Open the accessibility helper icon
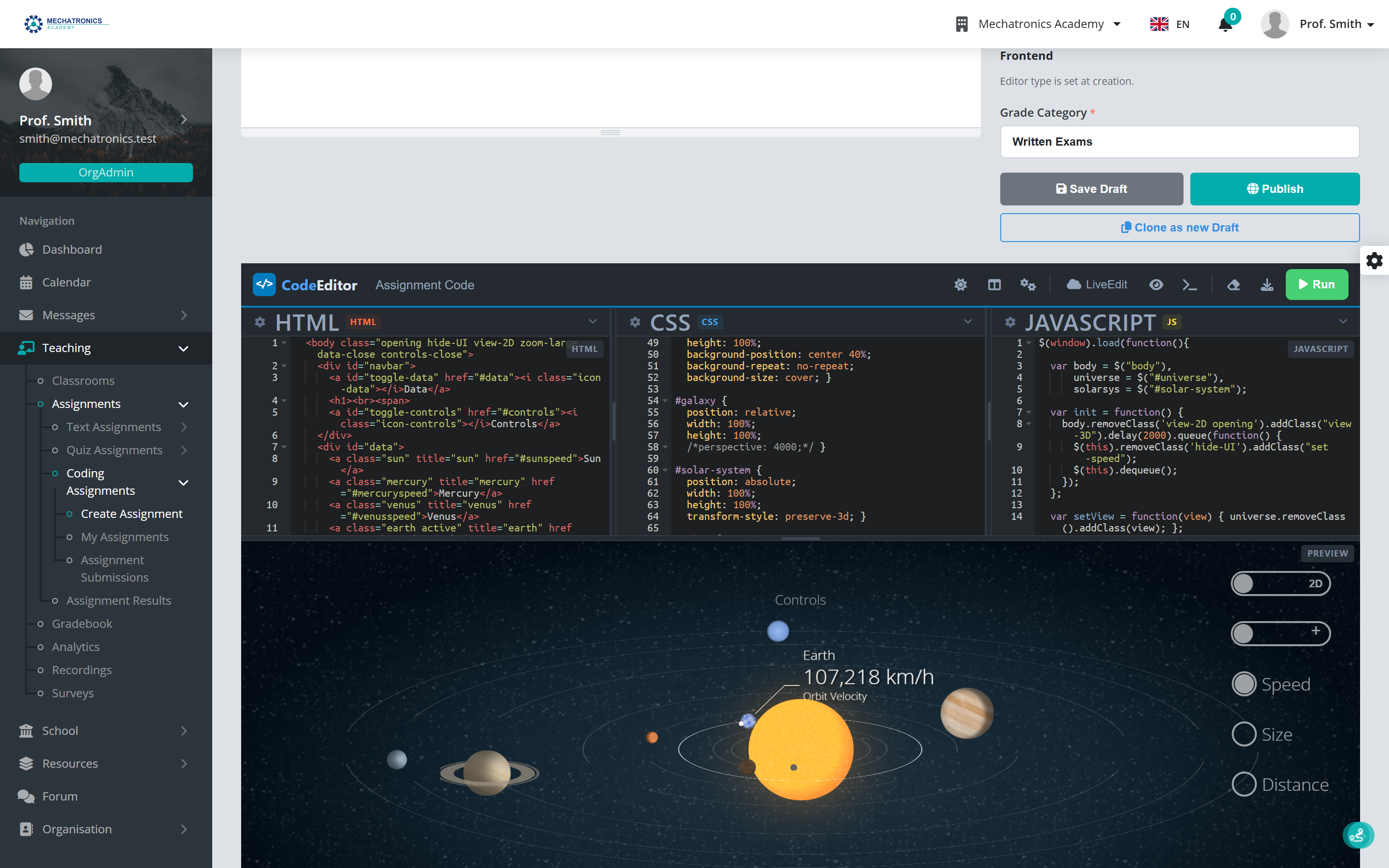The width and height of the screenshot is (1389, 868). pos(1358,835)
